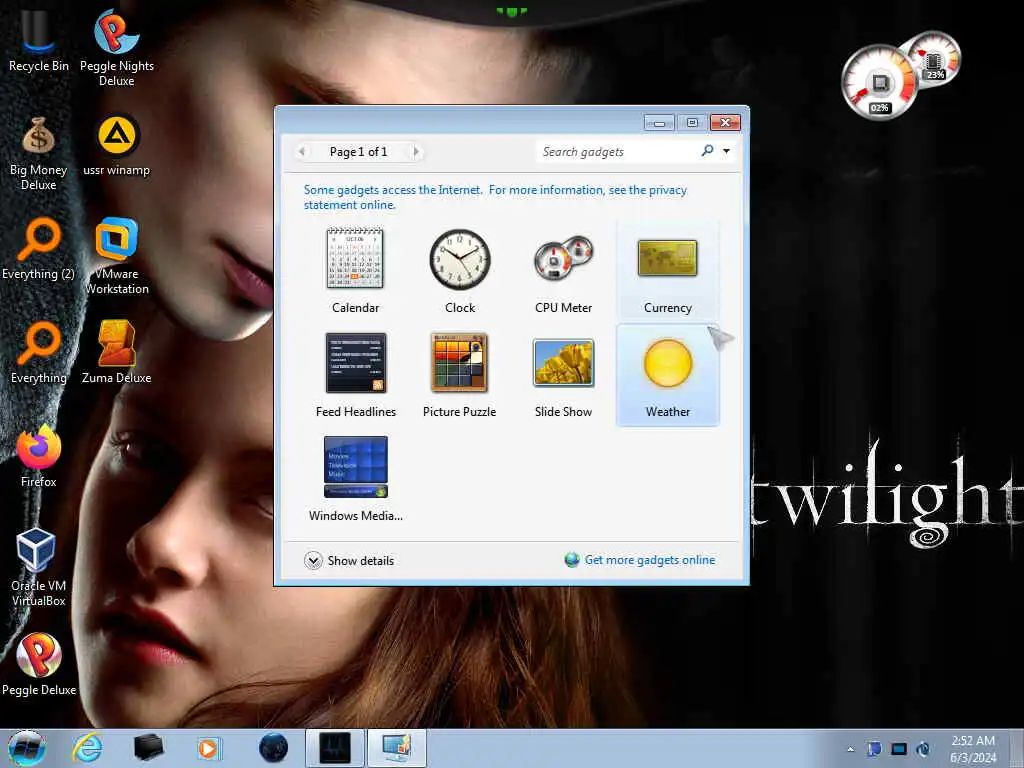Open Firefox desktop icon
1024x768 pixels.
[39, 456]
